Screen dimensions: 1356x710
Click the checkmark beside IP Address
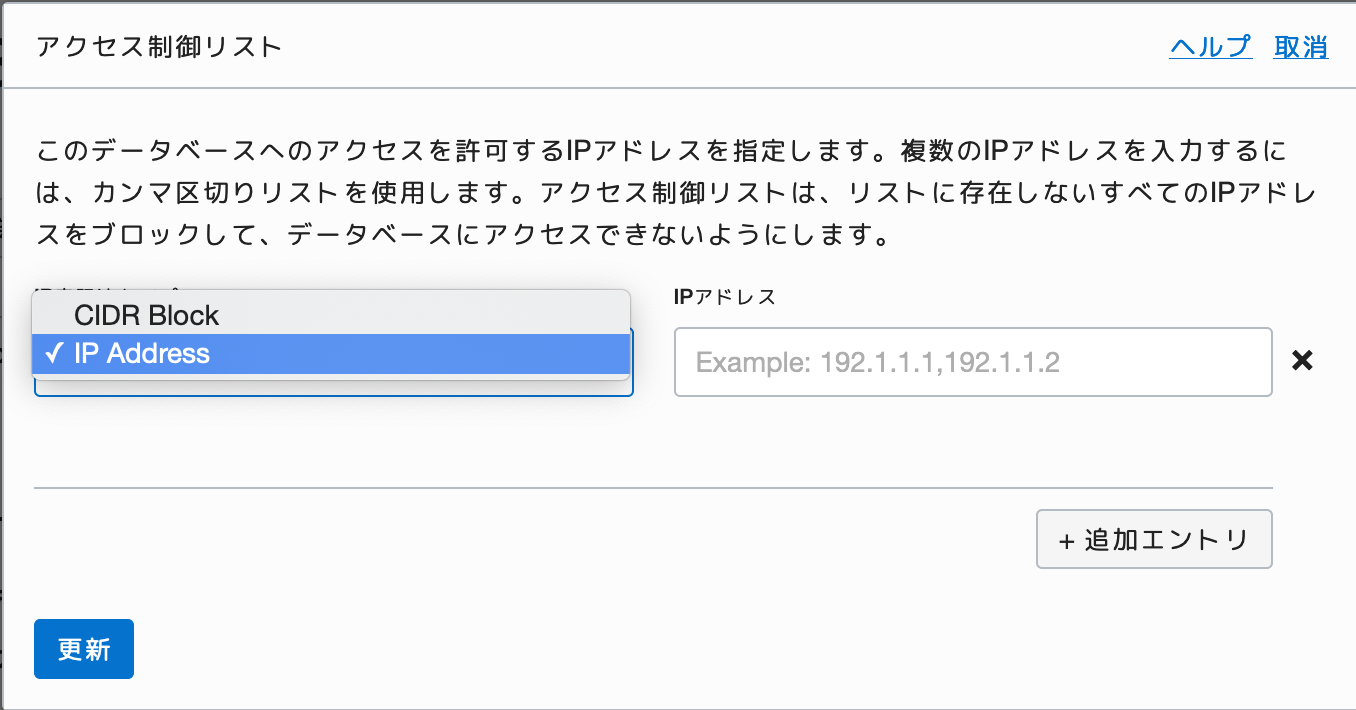(55, 353)
